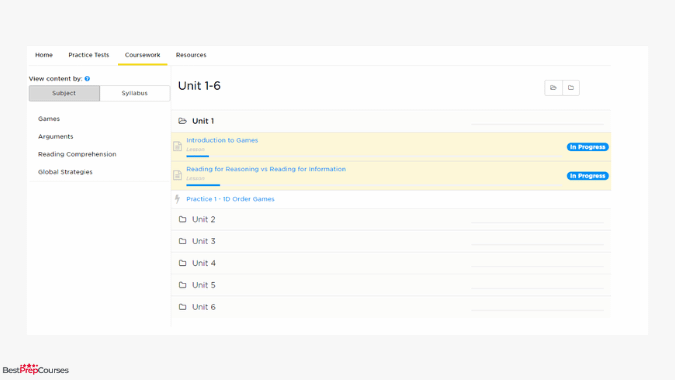Image resolution: width=675 pixels, height=380 pixels.
Task: Switch view to Subject
Action: tap(64, 93)
